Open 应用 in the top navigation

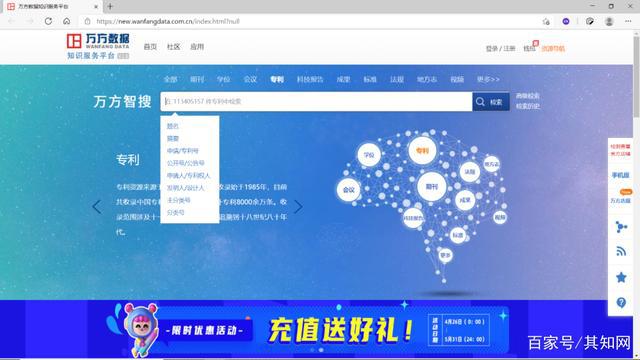pos(197,47)
